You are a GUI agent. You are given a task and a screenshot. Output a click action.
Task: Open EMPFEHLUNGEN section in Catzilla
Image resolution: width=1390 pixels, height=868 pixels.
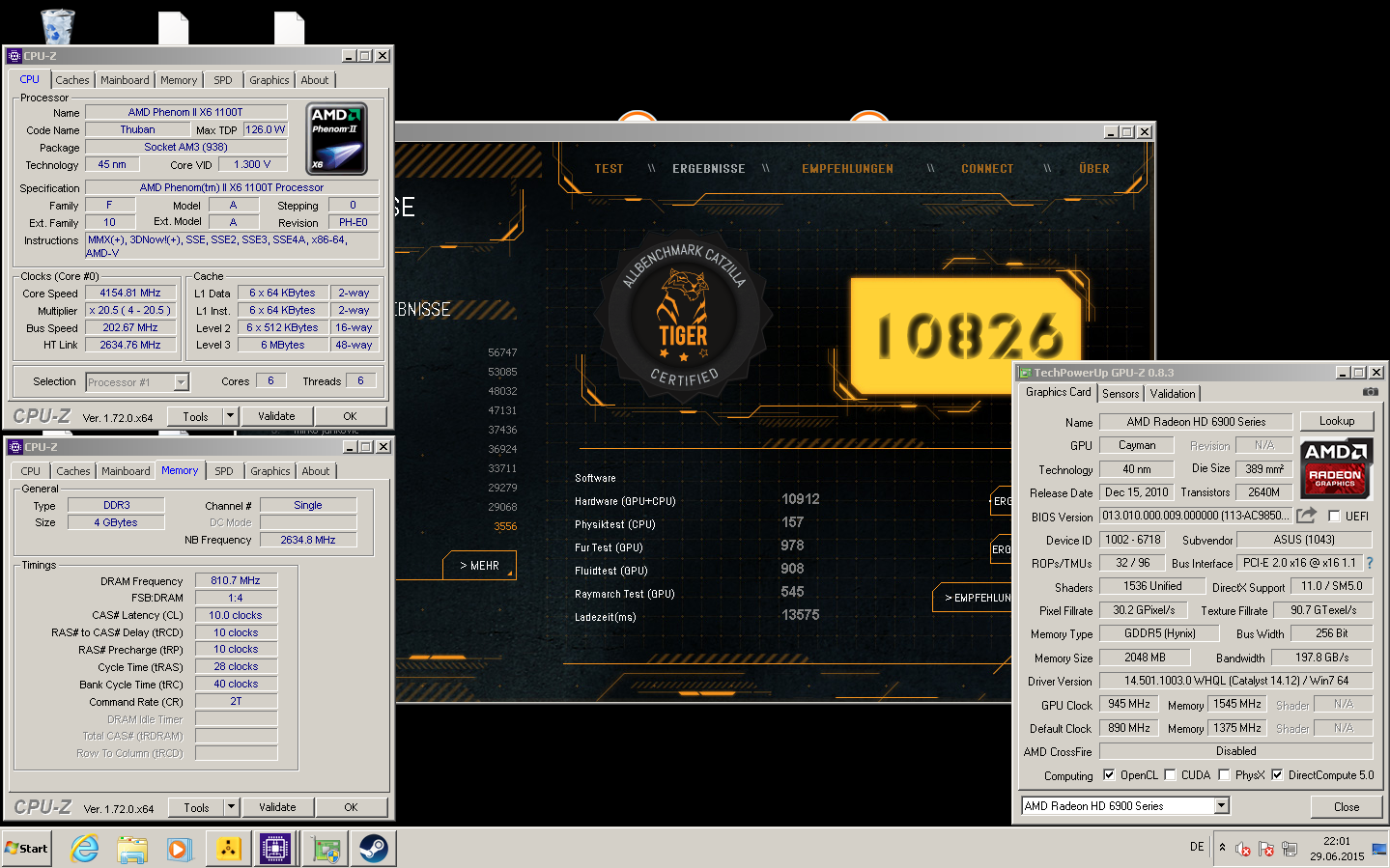click(847, 168)
